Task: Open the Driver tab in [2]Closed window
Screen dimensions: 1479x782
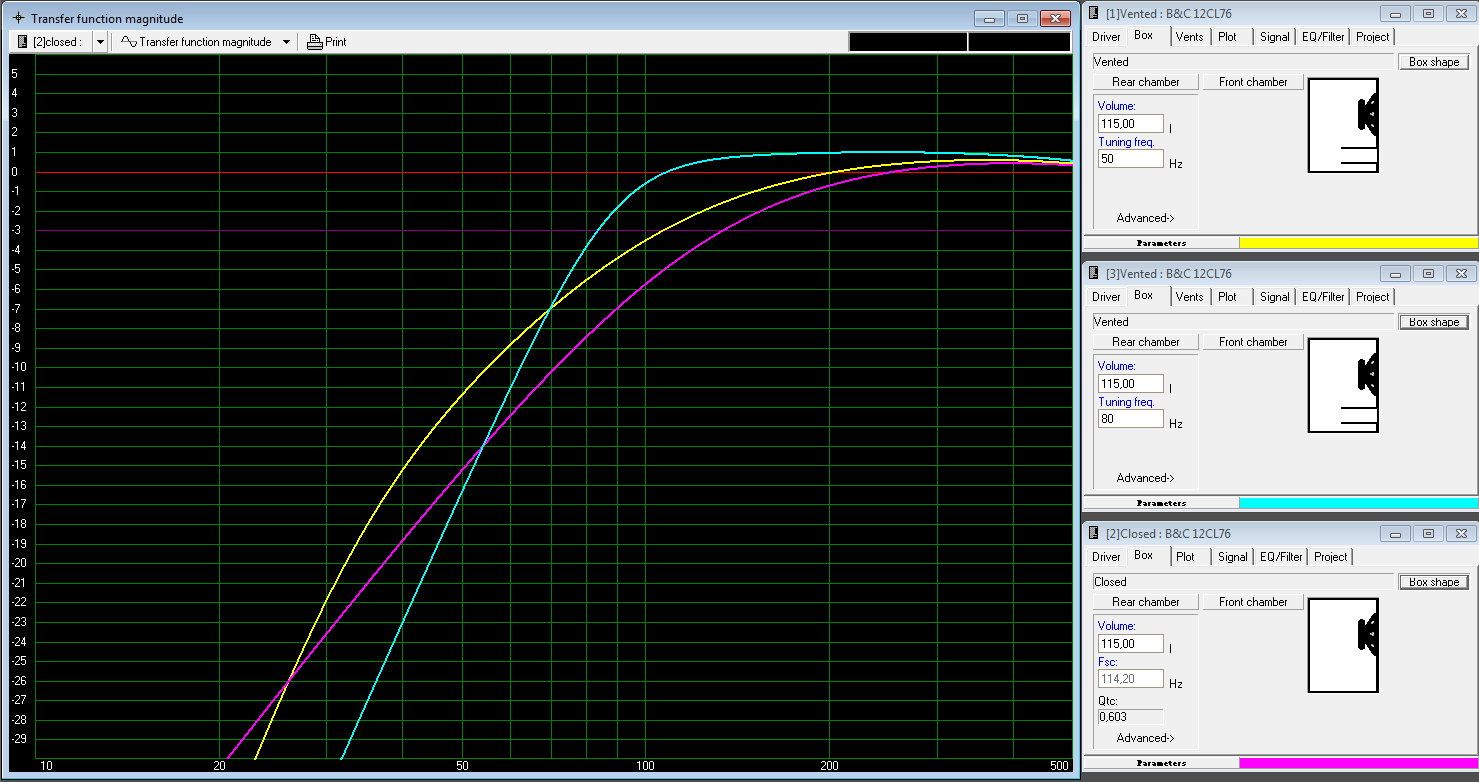Action: (x=1106, y=557)
